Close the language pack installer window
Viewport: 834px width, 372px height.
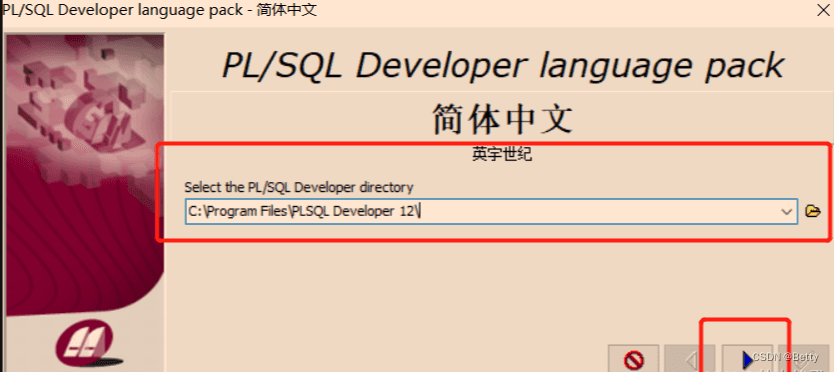pos(823,10)
